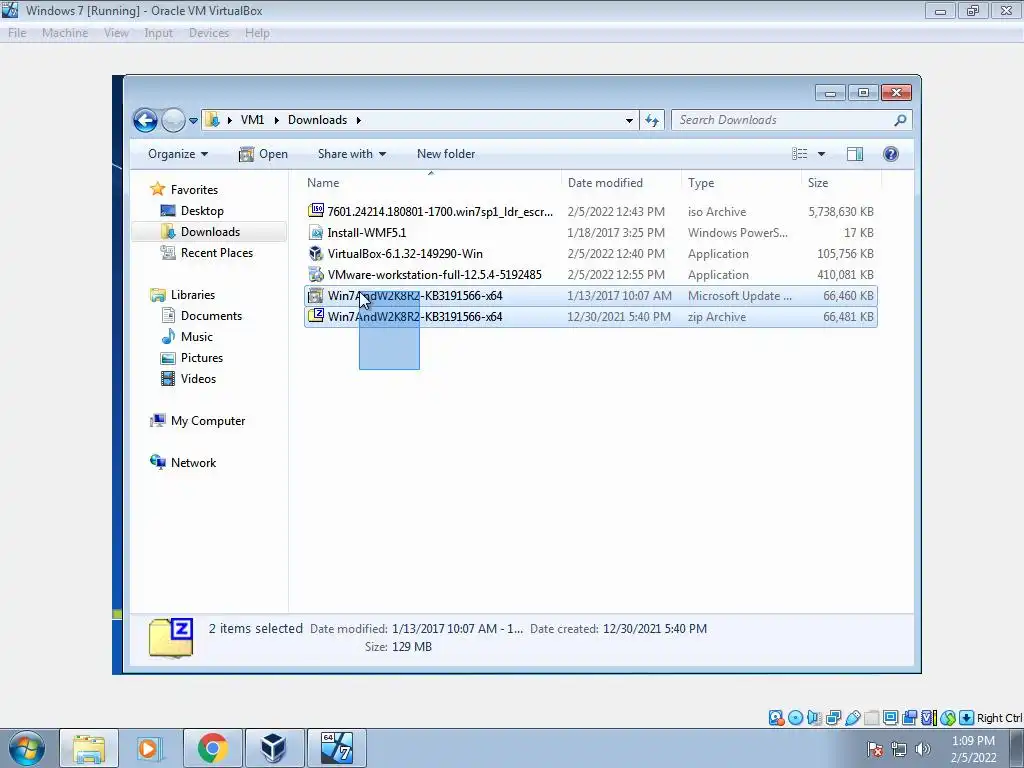Open Windows Media Player from taskbar
This screenshot has width=1024, height=768.
click(150, 748)
